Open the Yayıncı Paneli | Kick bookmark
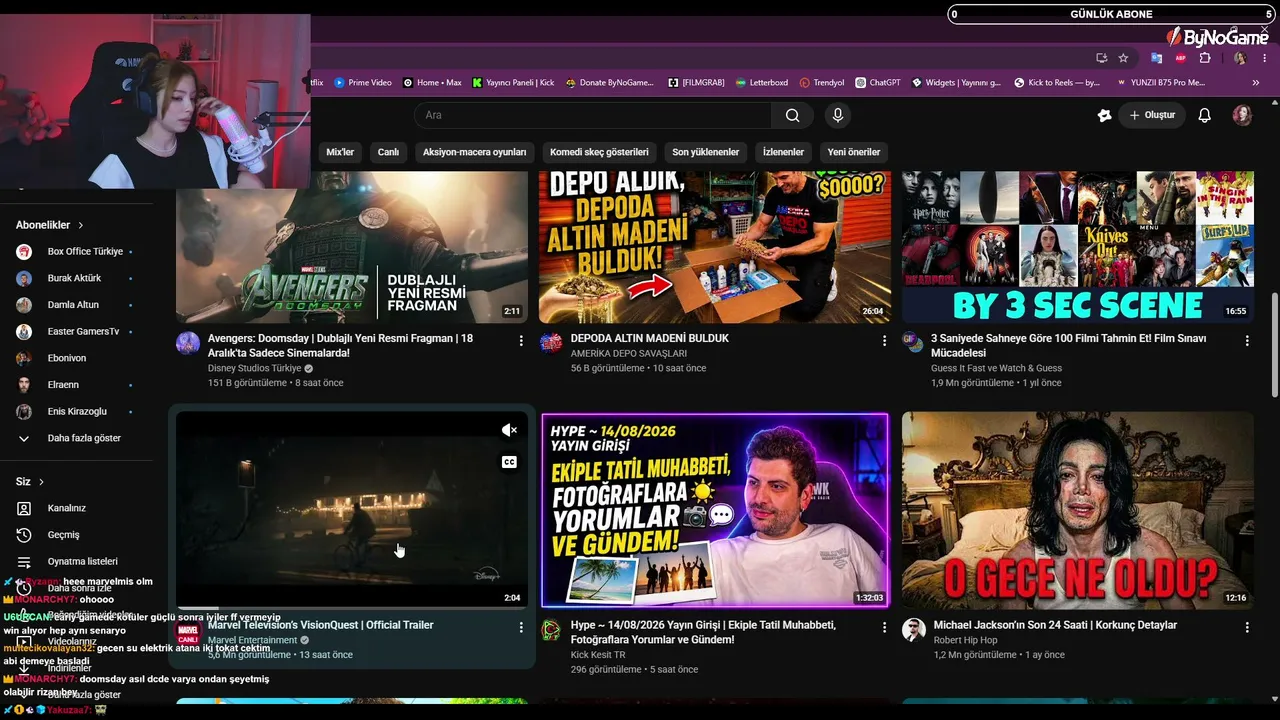Viewport: 1280px width, 720px height. pyautogui.click(x=513, y=83)
